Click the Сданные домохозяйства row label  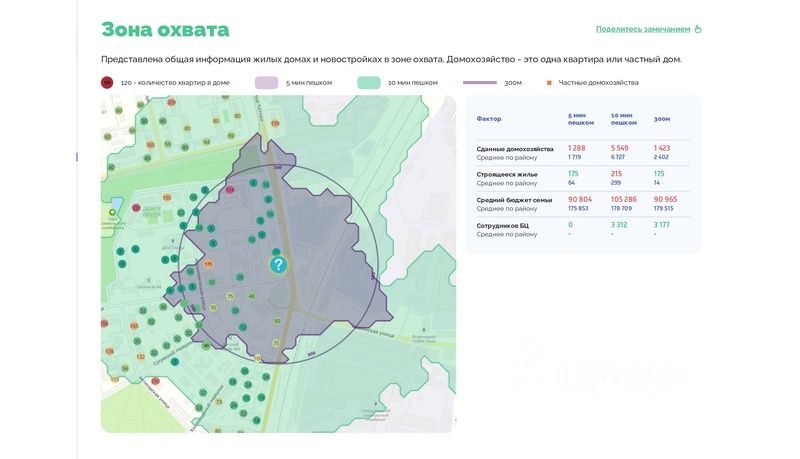[514, 148]
